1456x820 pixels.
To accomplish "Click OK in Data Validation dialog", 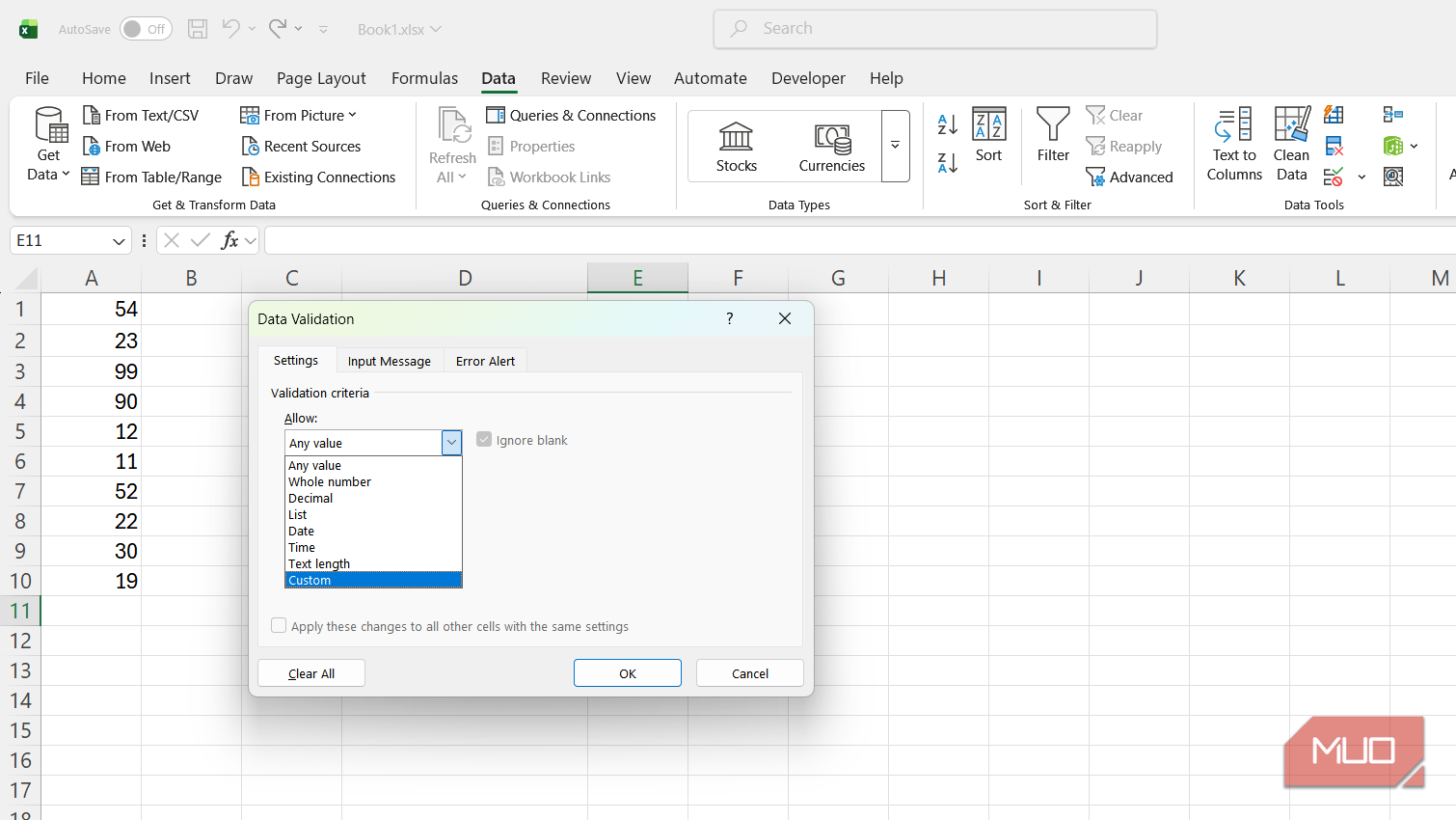I will (x=628, y=673).
